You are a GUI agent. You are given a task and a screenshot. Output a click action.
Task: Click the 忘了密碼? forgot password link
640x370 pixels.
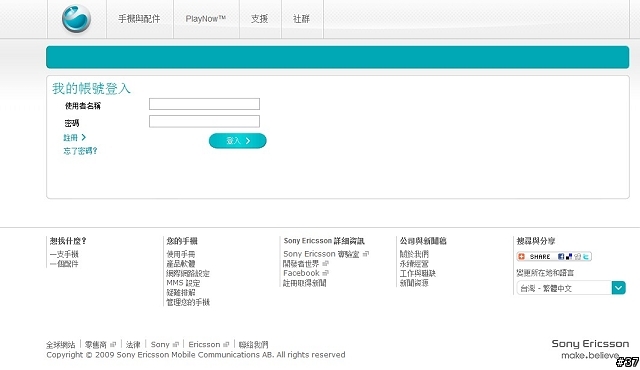(80, 151)
